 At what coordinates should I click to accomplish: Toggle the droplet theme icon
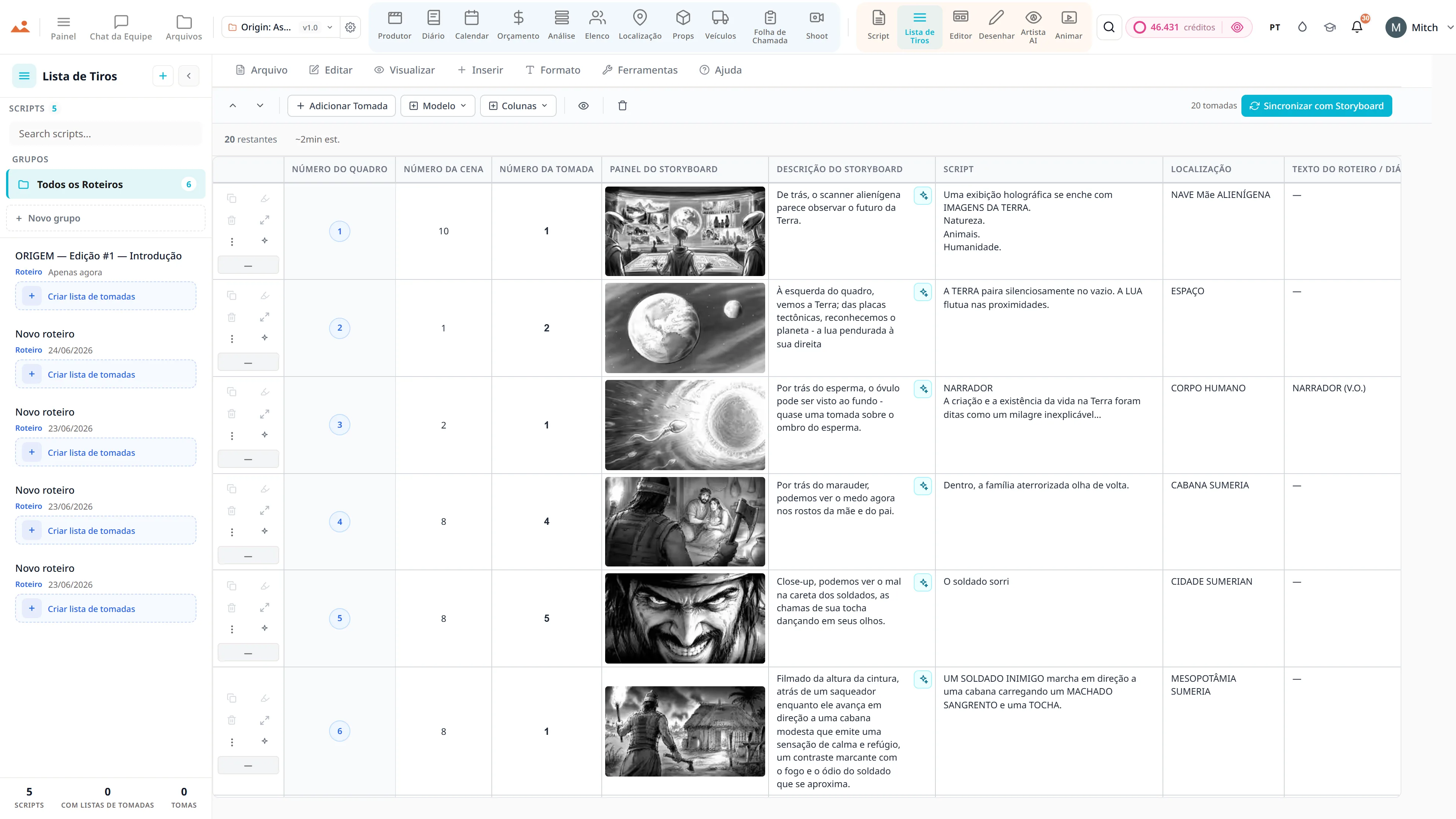click(x=1302, y=27)
